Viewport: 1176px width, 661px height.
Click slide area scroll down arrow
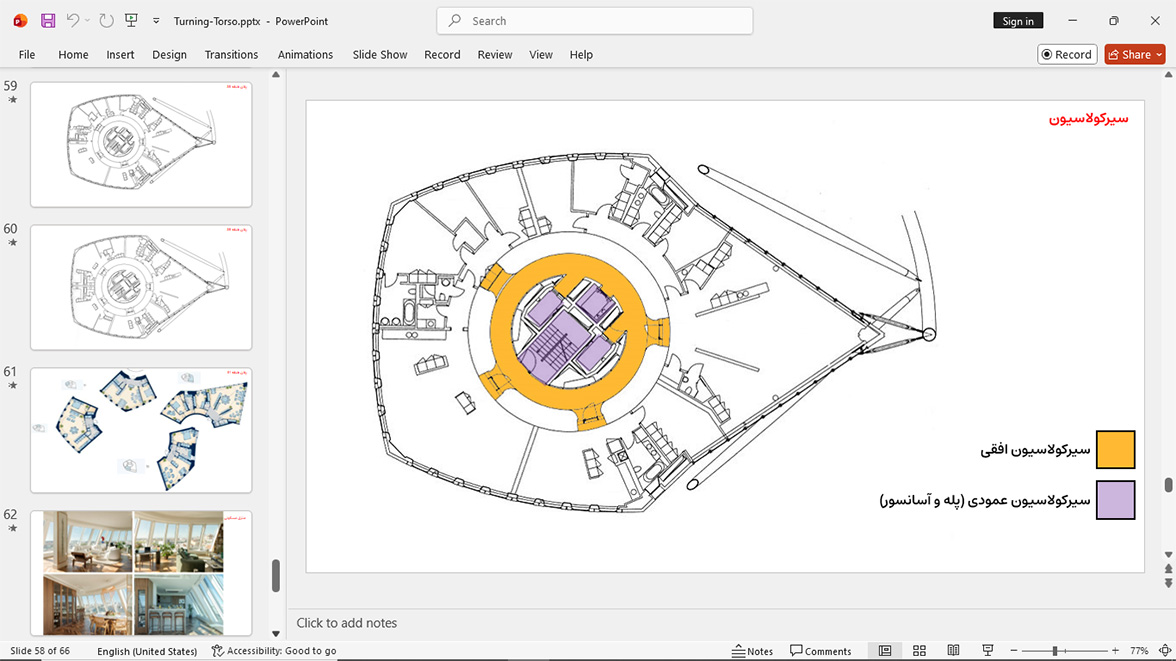click(1168, 555)
